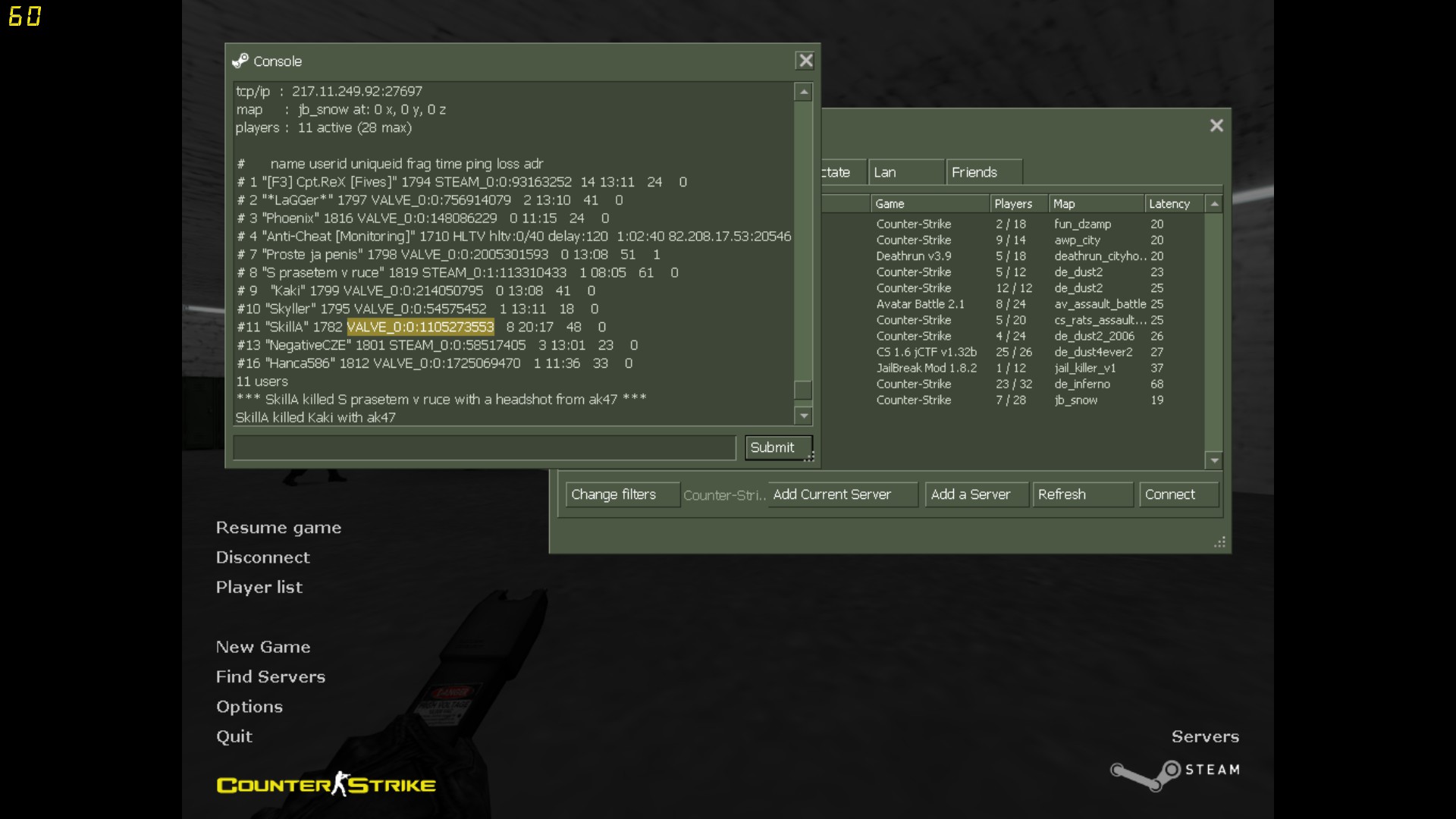
Task: Click console line for Cpt.ReX
Action: coord(462,182)
